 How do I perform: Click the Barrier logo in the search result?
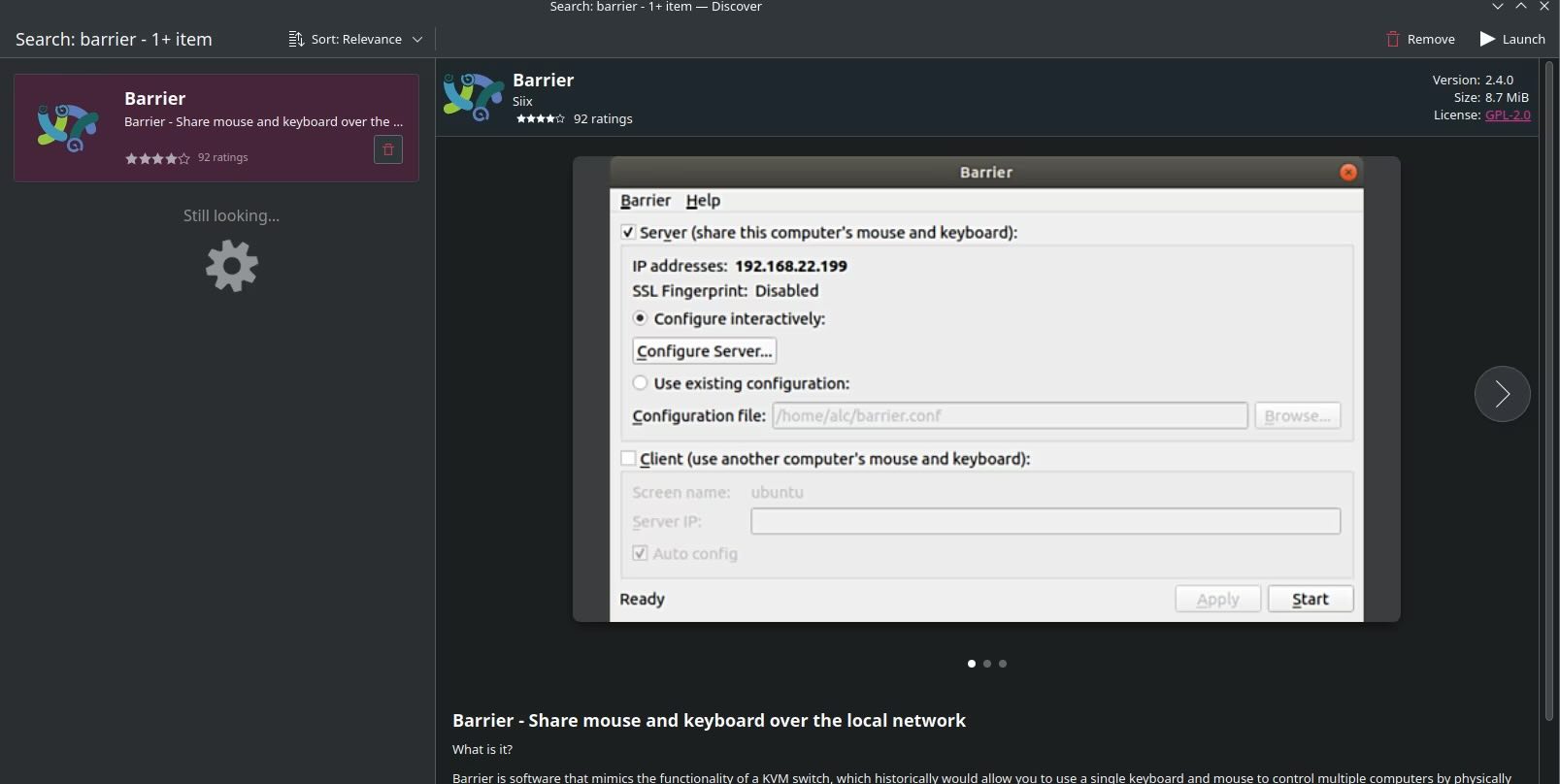pyautogui.click(x=67, y=127)
